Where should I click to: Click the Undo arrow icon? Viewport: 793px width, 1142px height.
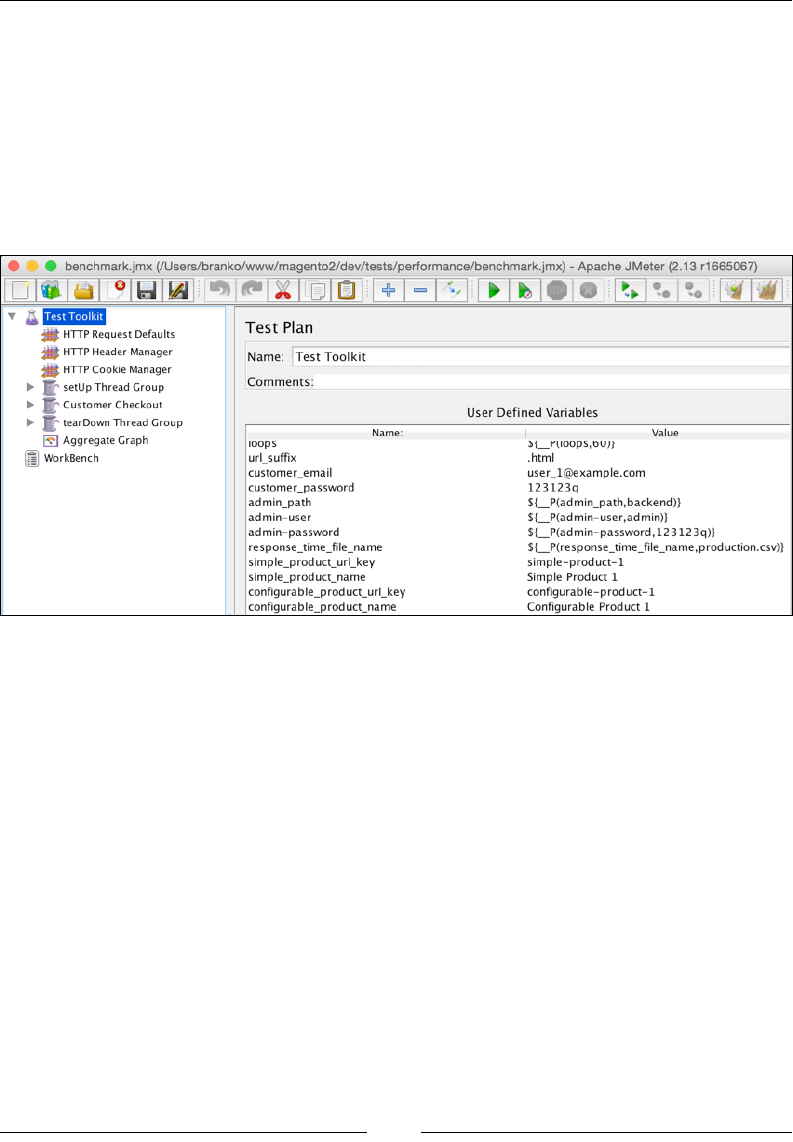(220, 290)
